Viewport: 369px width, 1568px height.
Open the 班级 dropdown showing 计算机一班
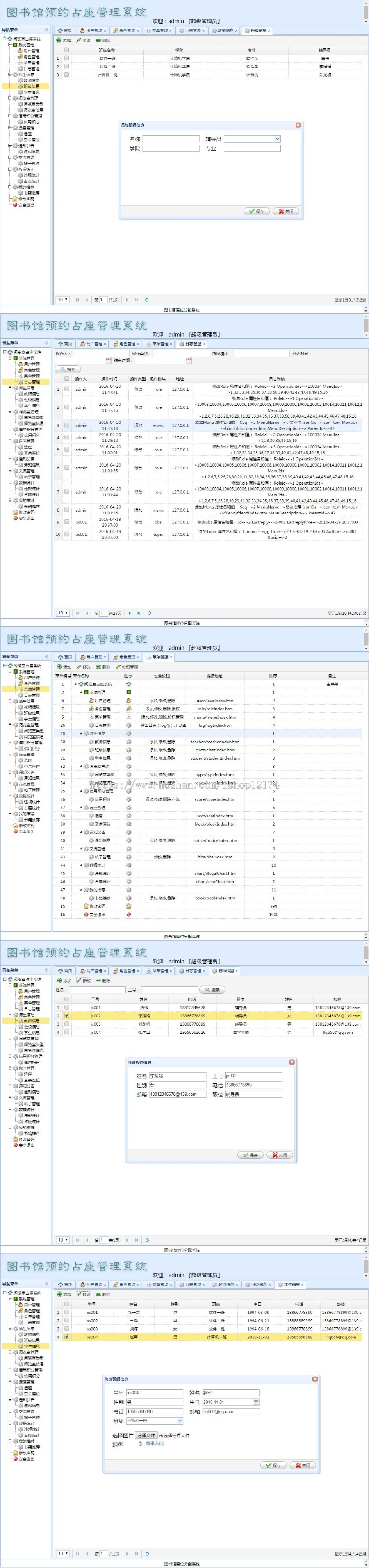click(x=180, y=1421)
